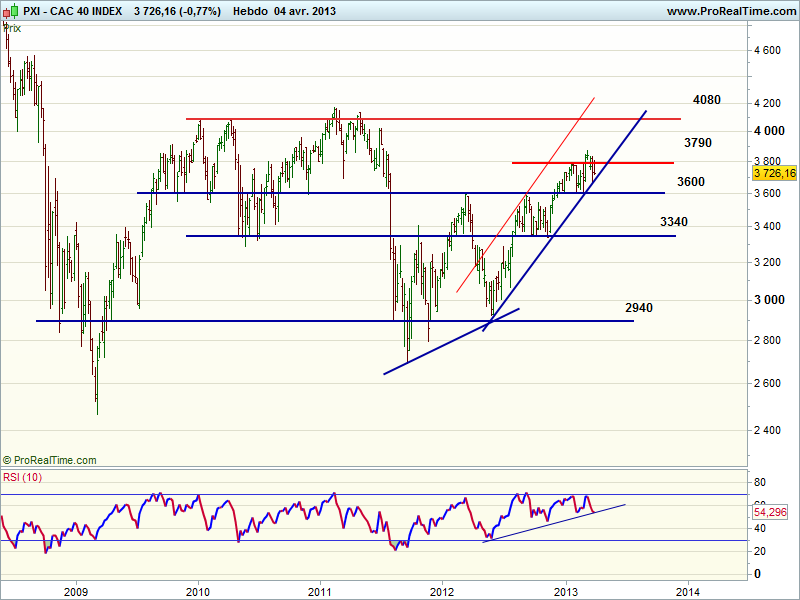The image size is (800, 600).
Task: Select the Hebdo timeframe label
Action: point(250,11)
